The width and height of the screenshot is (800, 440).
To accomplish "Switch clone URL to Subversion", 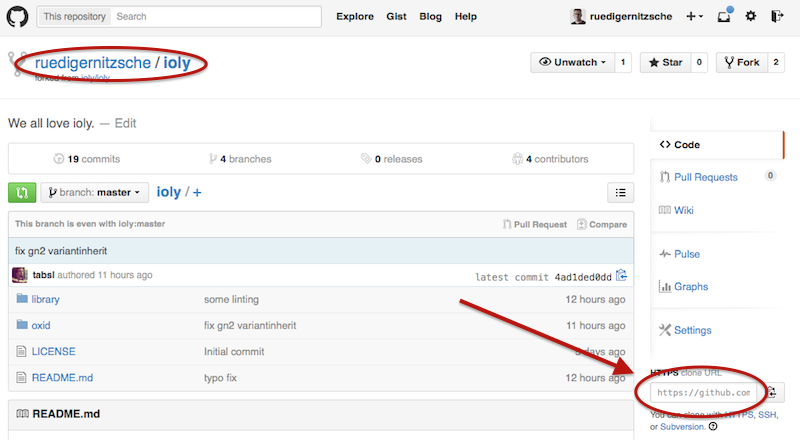I will [682, 427].
